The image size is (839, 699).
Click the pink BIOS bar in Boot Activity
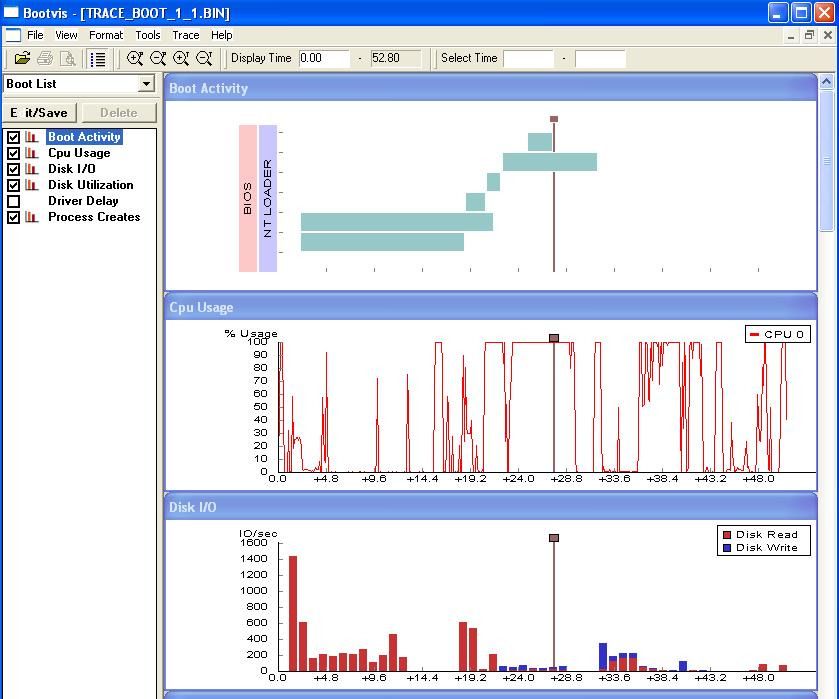coord(248,199)
